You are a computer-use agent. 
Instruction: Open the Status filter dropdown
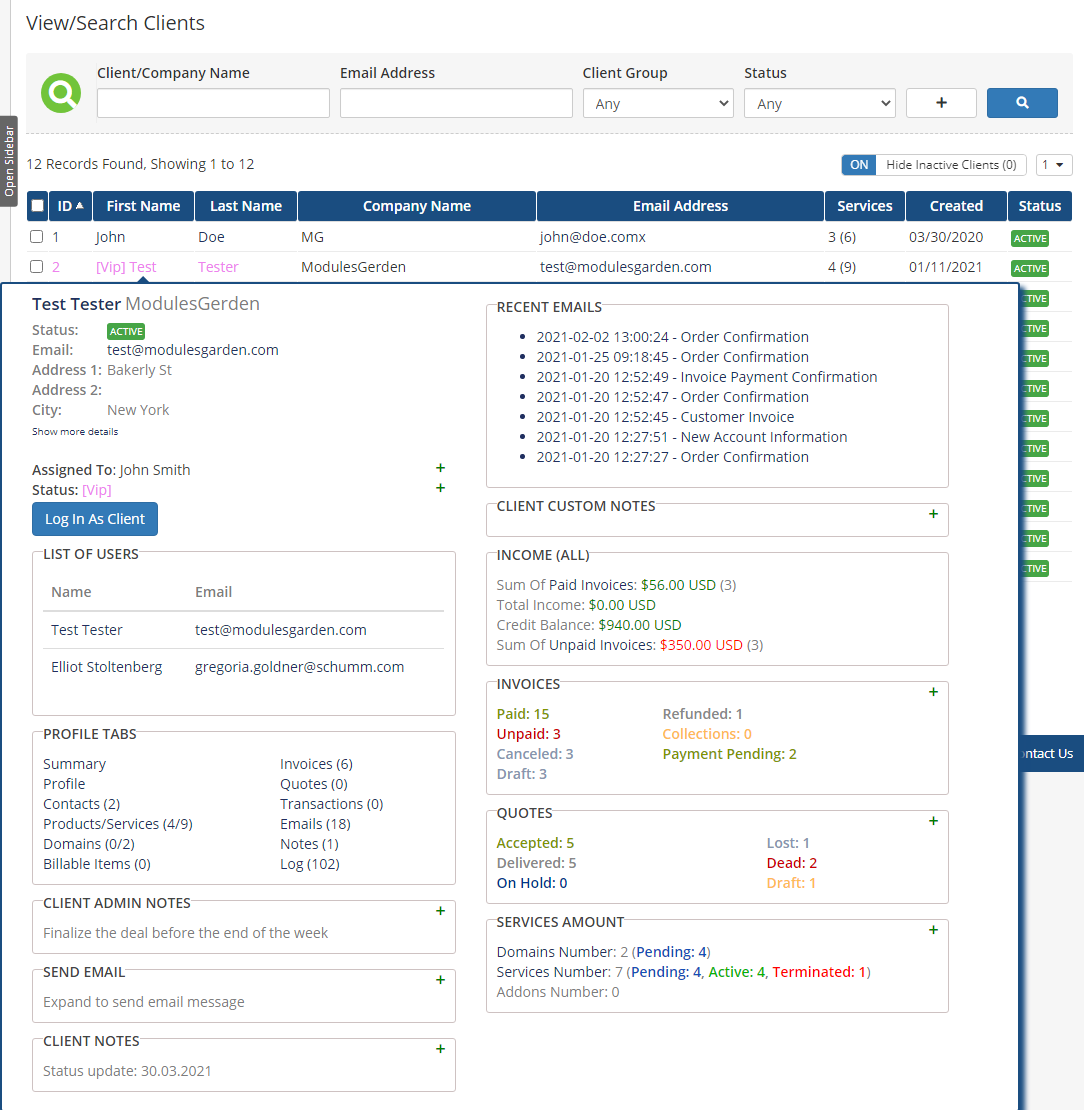click(819, 103)
